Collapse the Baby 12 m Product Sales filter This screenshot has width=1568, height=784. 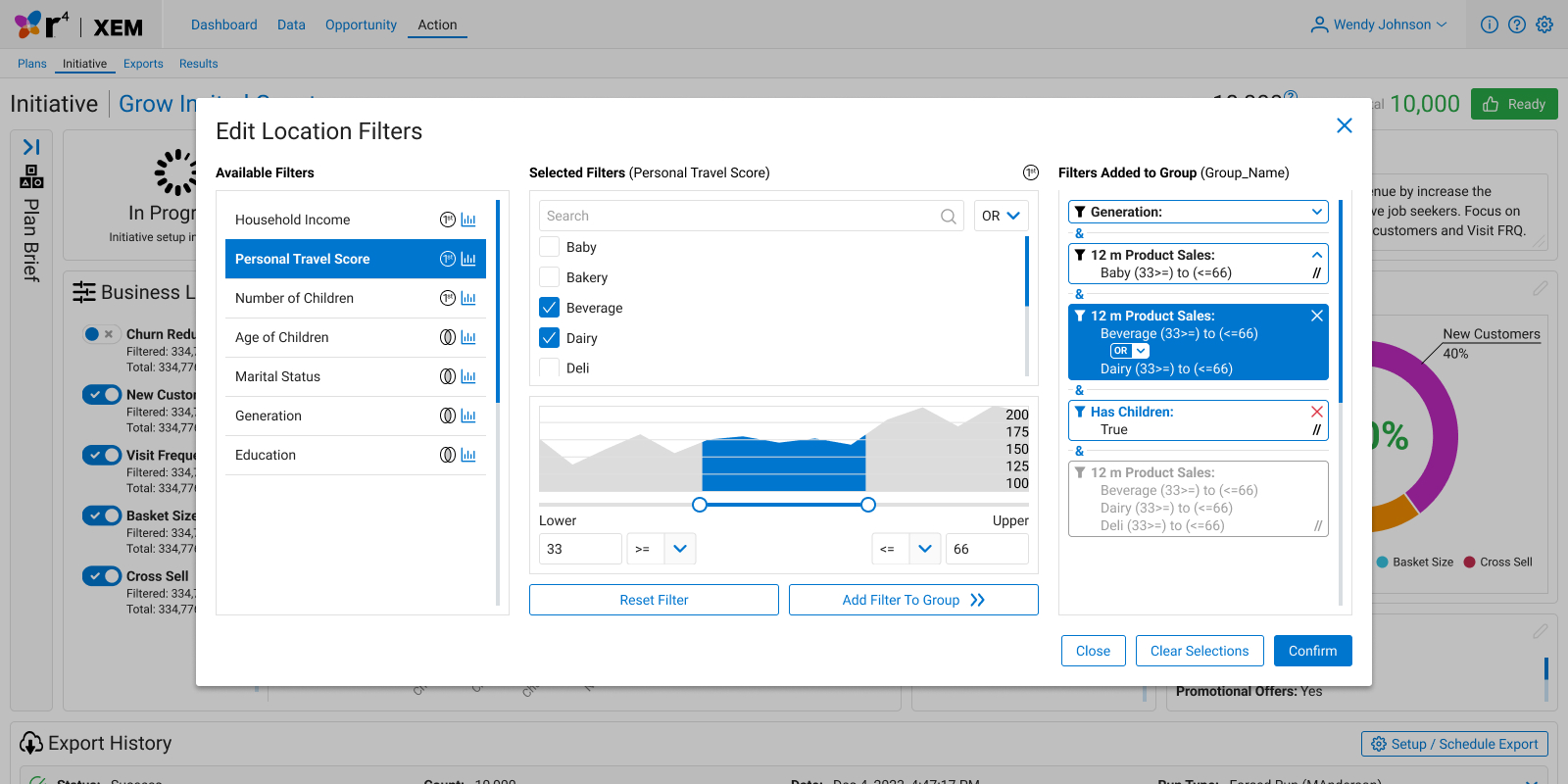(1317, 255)
